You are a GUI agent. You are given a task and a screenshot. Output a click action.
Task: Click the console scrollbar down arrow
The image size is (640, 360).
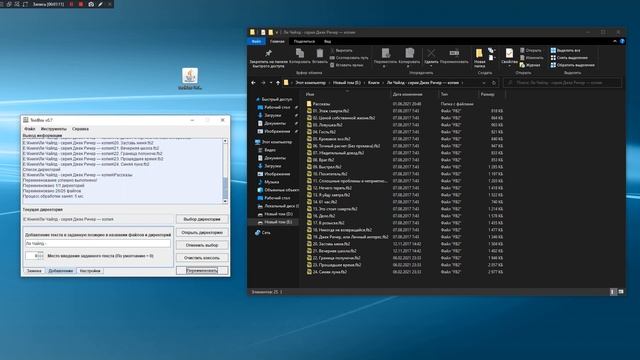(x=225, y=201)
